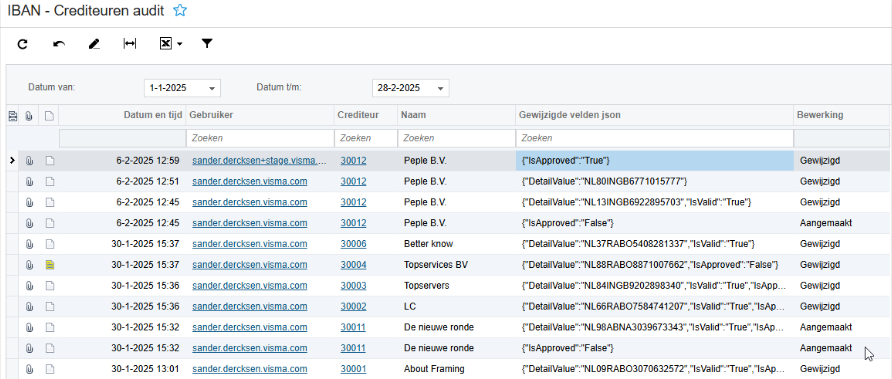The width and height of the screenshot is (892, 379).
Task: Select the LC name cell
Action: coord(457,306)
